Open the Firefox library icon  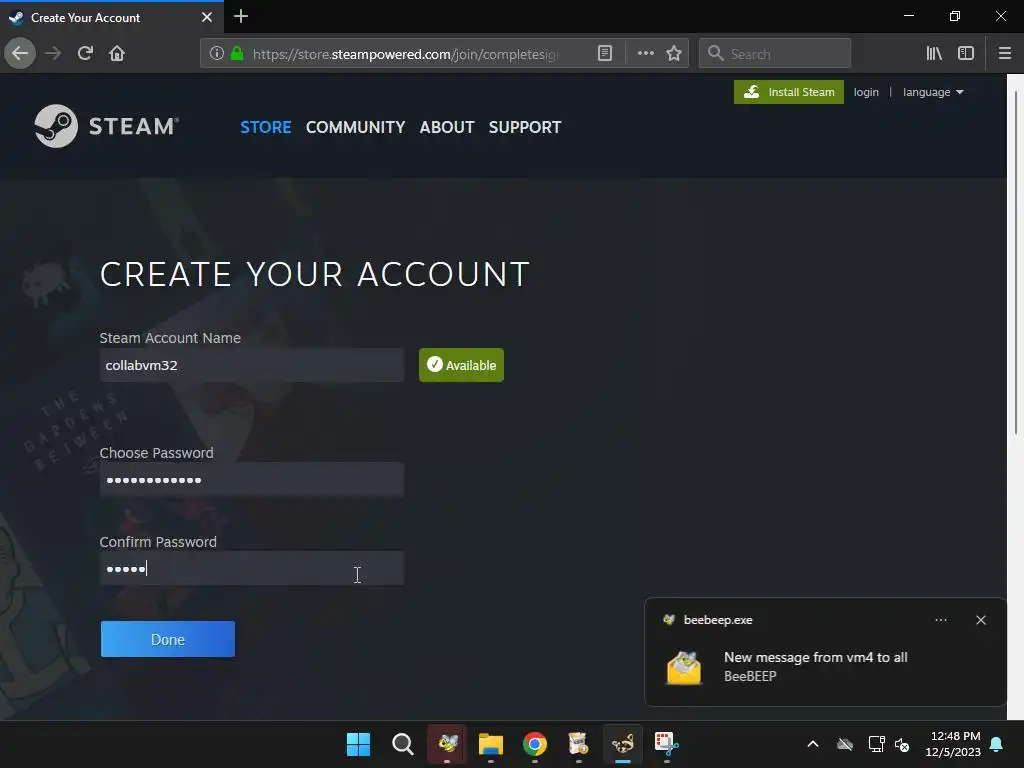tap(934, 54)
